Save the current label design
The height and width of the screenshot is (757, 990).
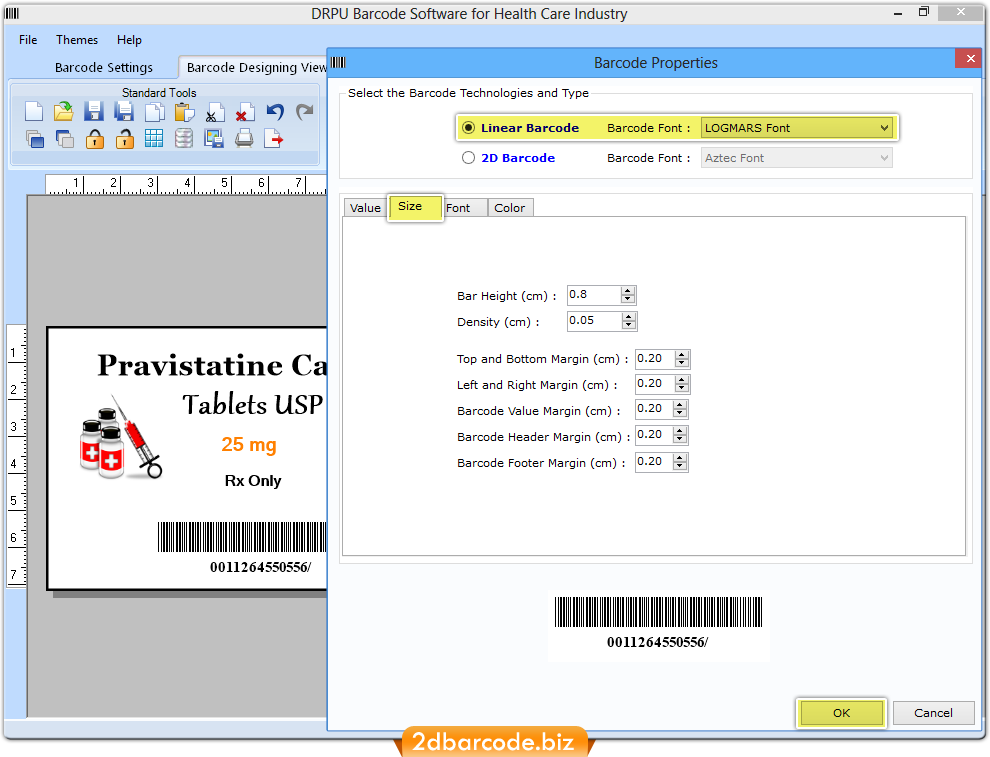94,112
